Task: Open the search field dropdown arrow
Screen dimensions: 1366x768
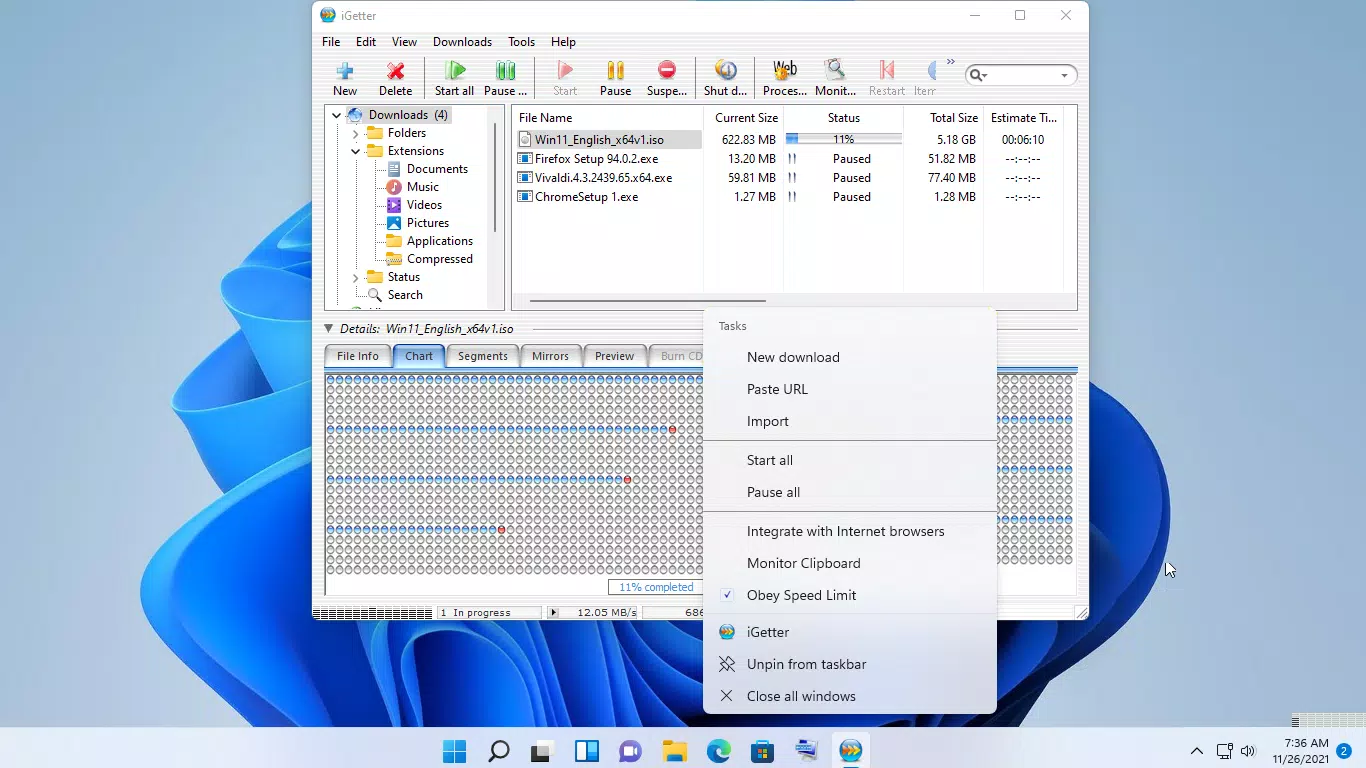Action: [1064, 75]
